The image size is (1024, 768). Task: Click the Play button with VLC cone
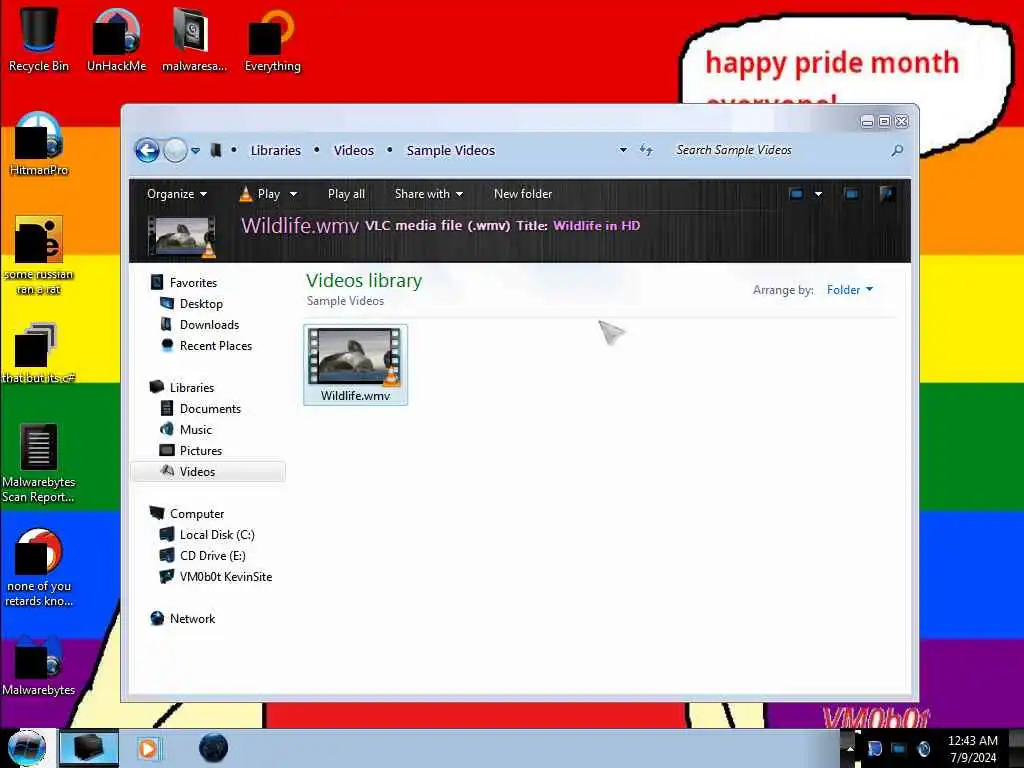pyautogui.click(x=260, y=194)
